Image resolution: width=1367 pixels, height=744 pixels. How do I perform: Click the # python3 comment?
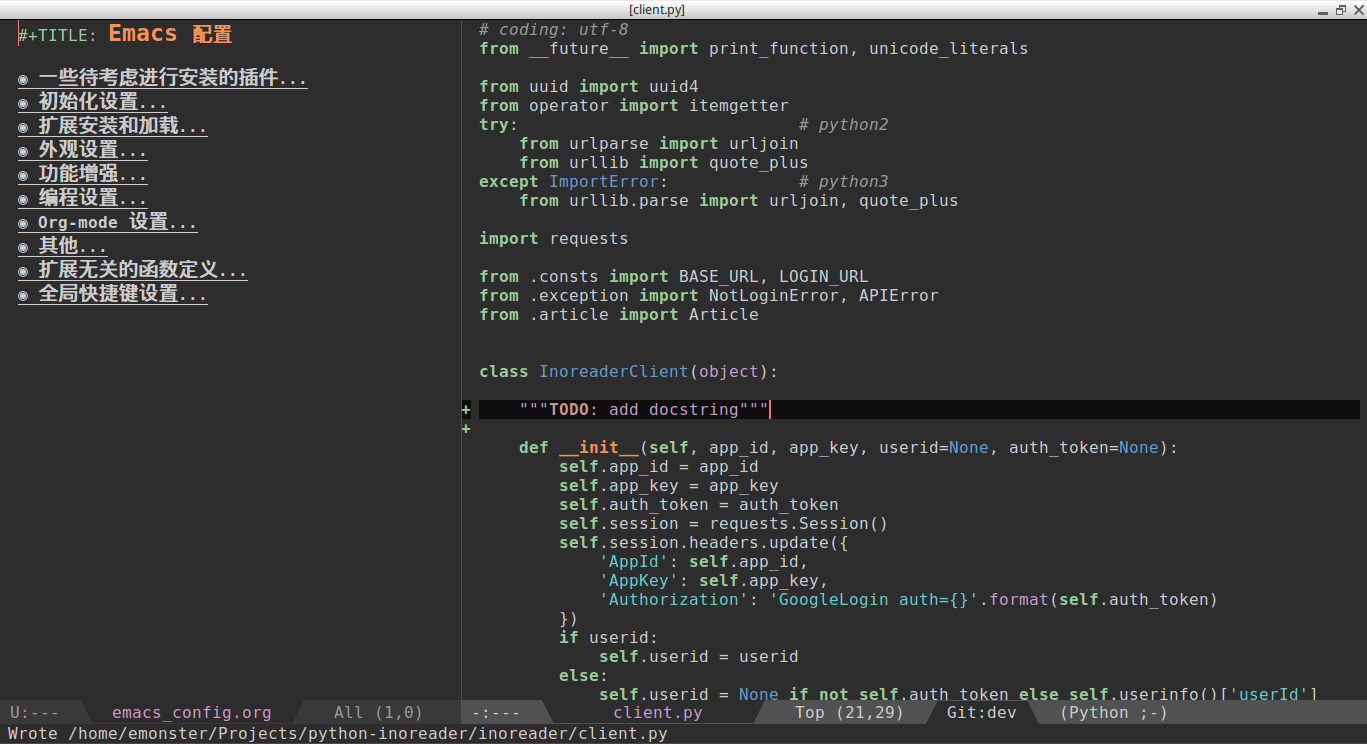(x=843, y=181)
